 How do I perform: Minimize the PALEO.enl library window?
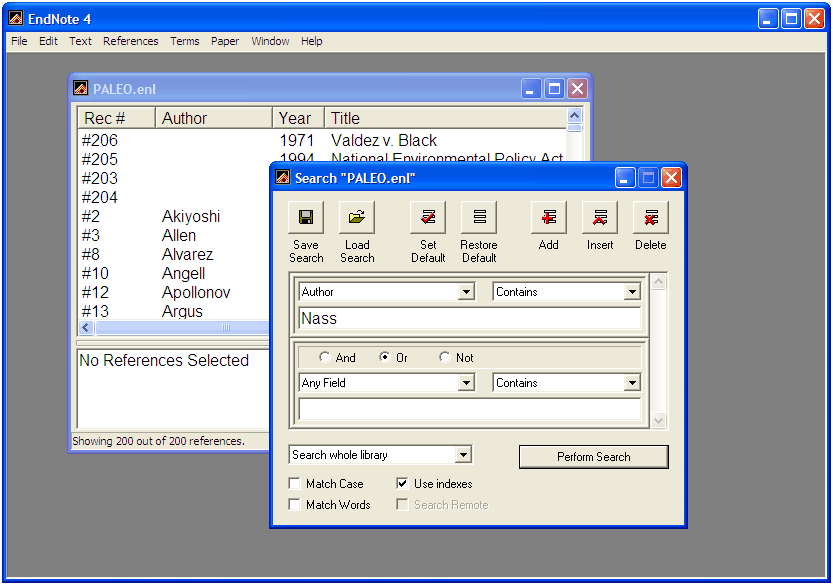point(531,88)
